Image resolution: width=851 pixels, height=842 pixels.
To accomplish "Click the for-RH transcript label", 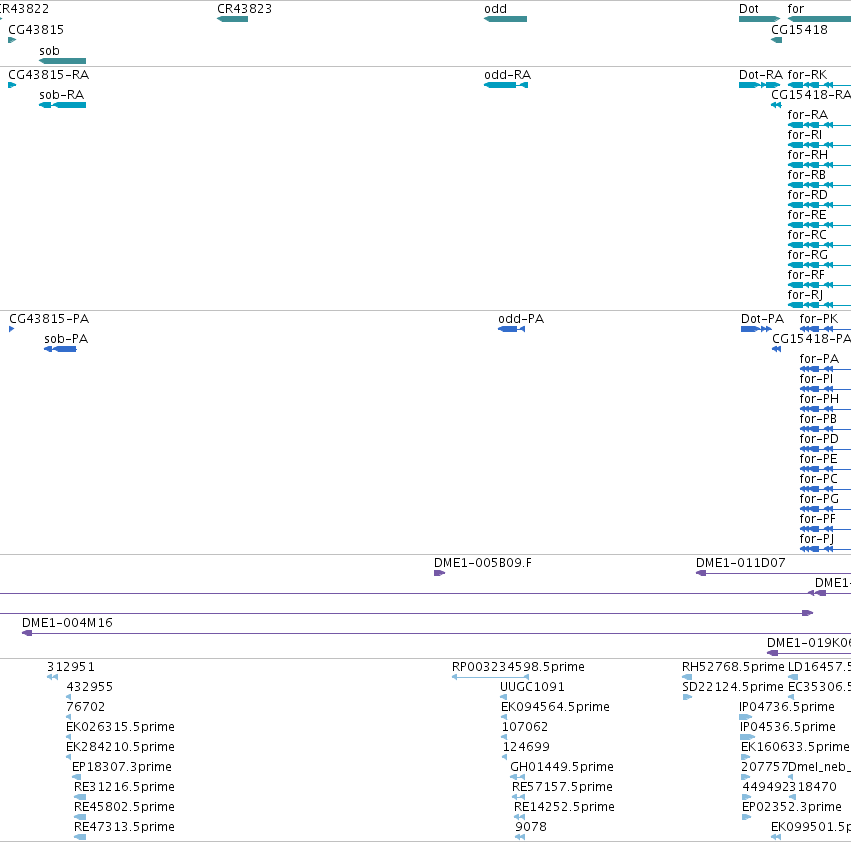I will coord(808,155).
